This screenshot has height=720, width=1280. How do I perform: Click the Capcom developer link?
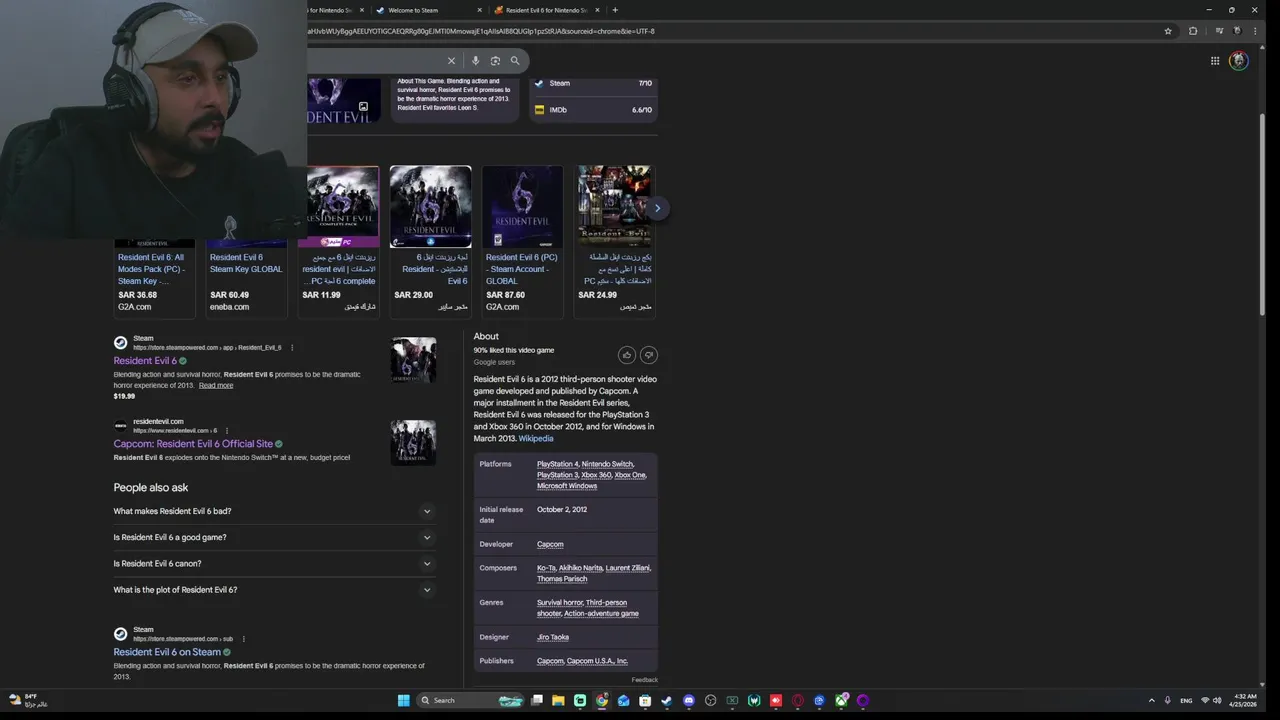click(x=550, y=545)
